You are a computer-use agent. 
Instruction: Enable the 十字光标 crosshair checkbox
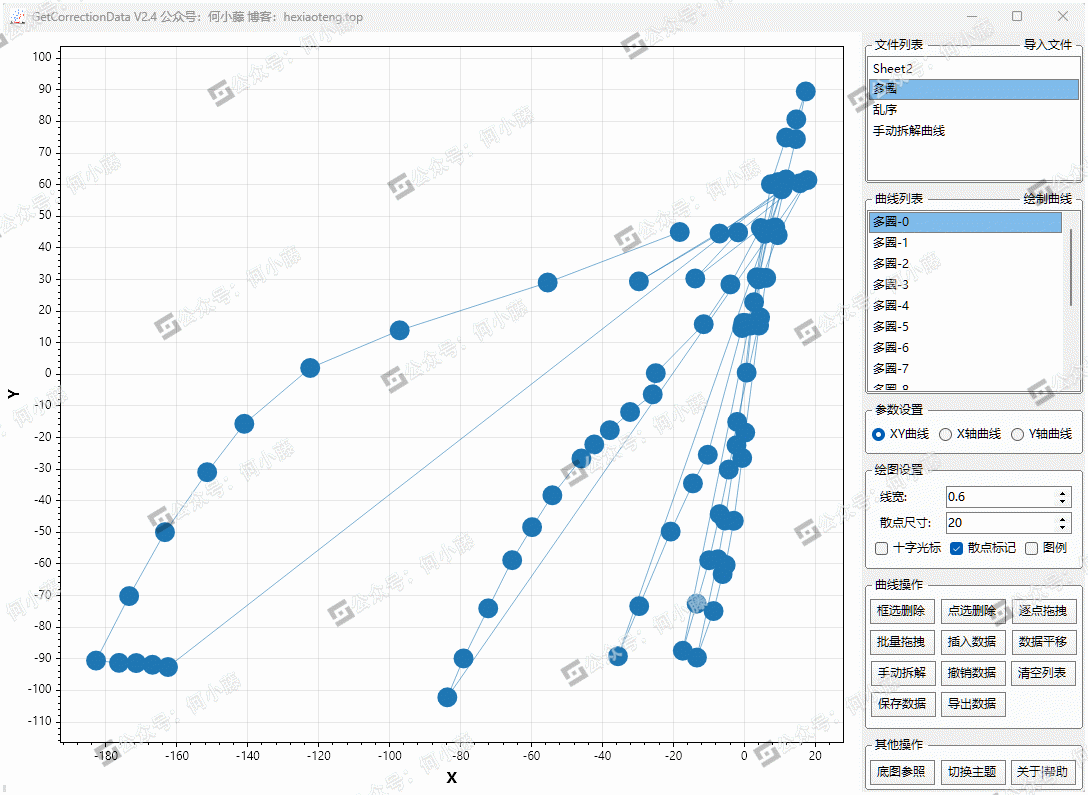(881, 548)
